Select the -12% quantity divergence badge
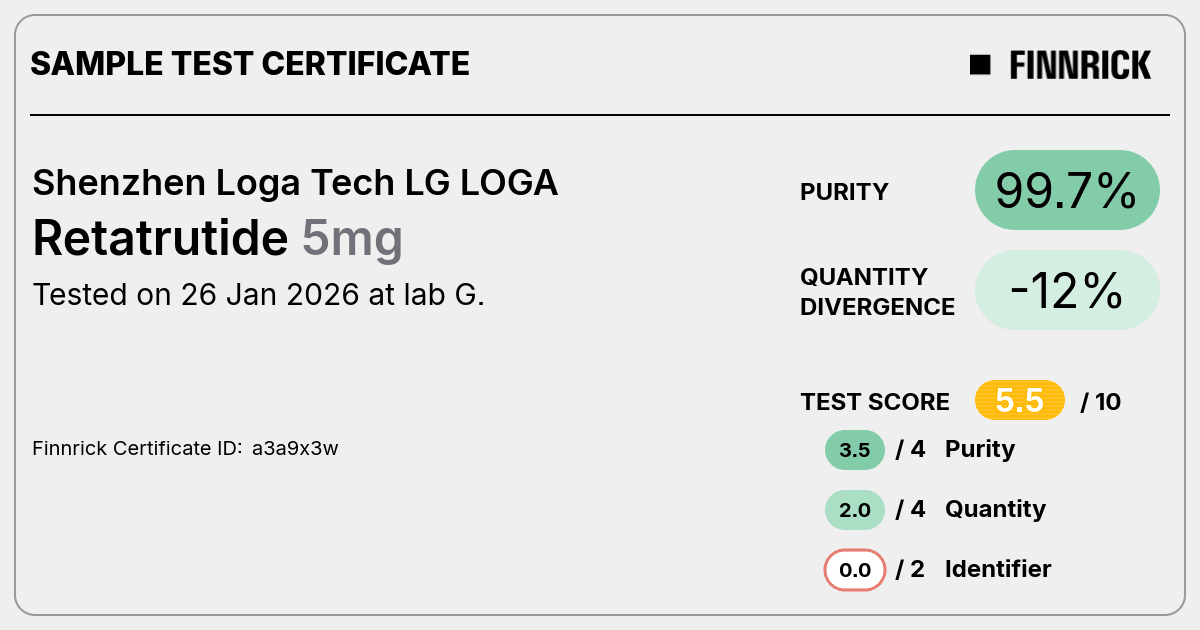This screenshot has width=1200, height=630. pyautogui.click(x=1067, y=290)
